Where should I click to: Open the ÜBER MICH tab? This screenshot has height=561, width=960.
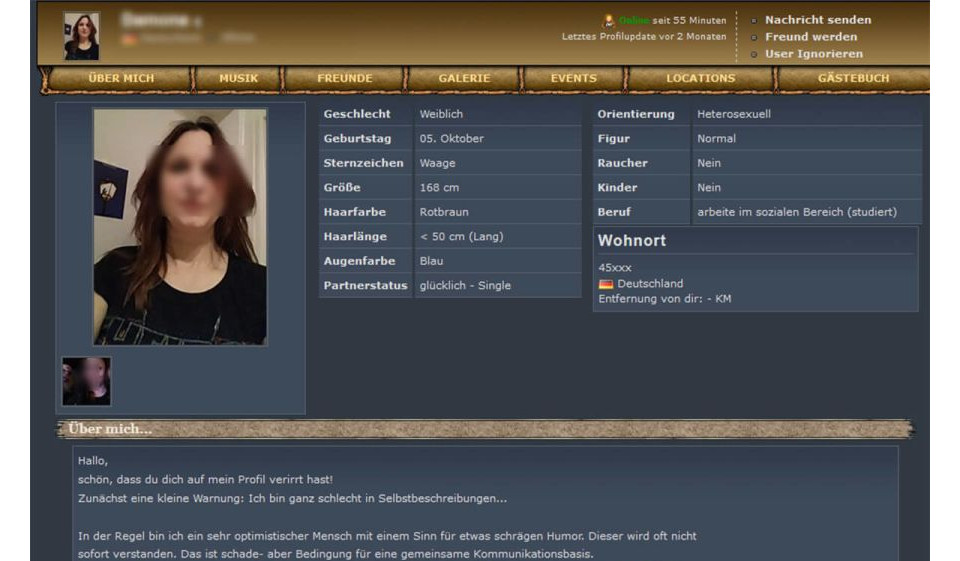point(121,78)
